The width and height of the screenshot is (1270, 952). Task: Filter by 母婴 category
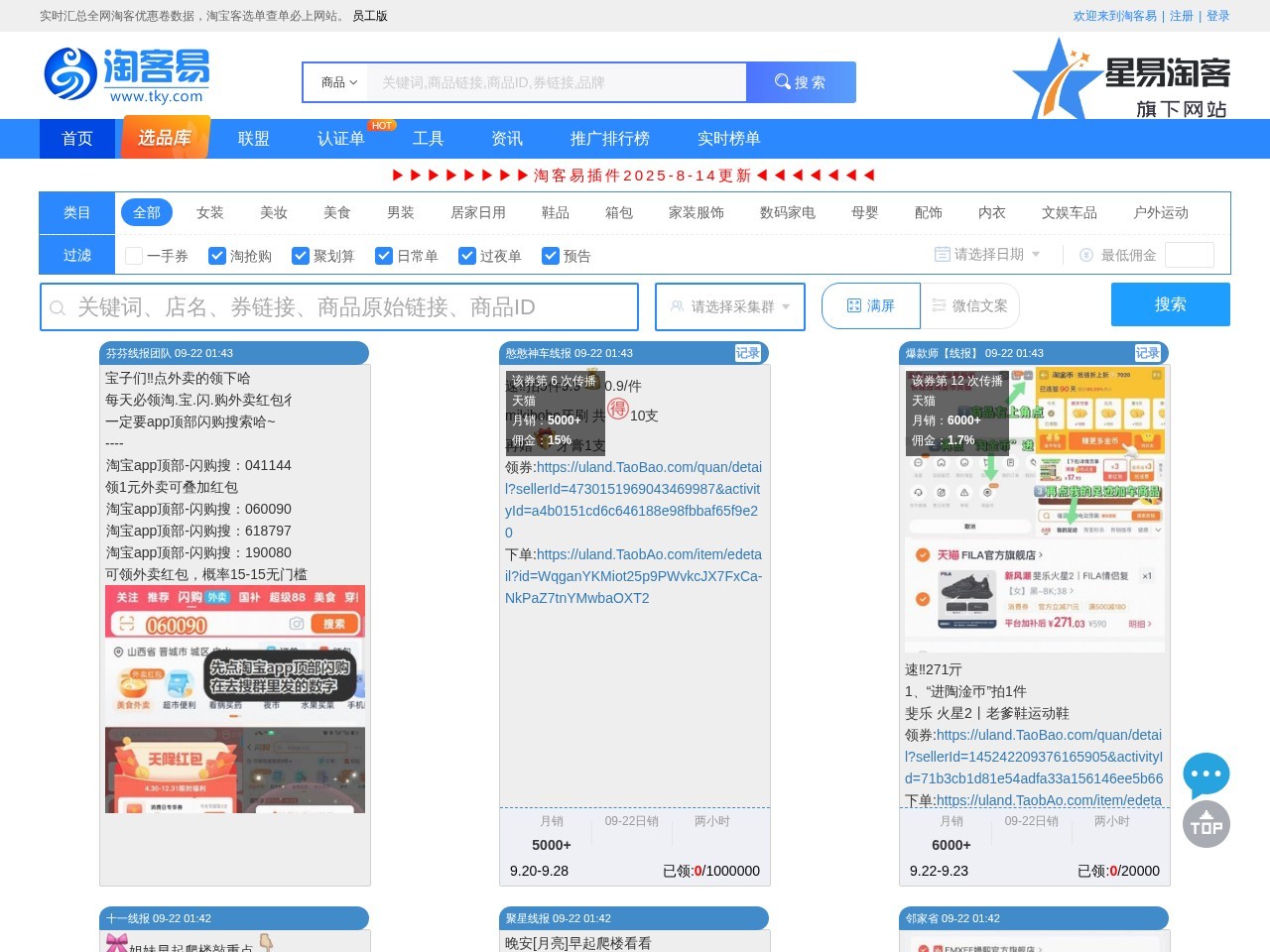pos(865,212)
